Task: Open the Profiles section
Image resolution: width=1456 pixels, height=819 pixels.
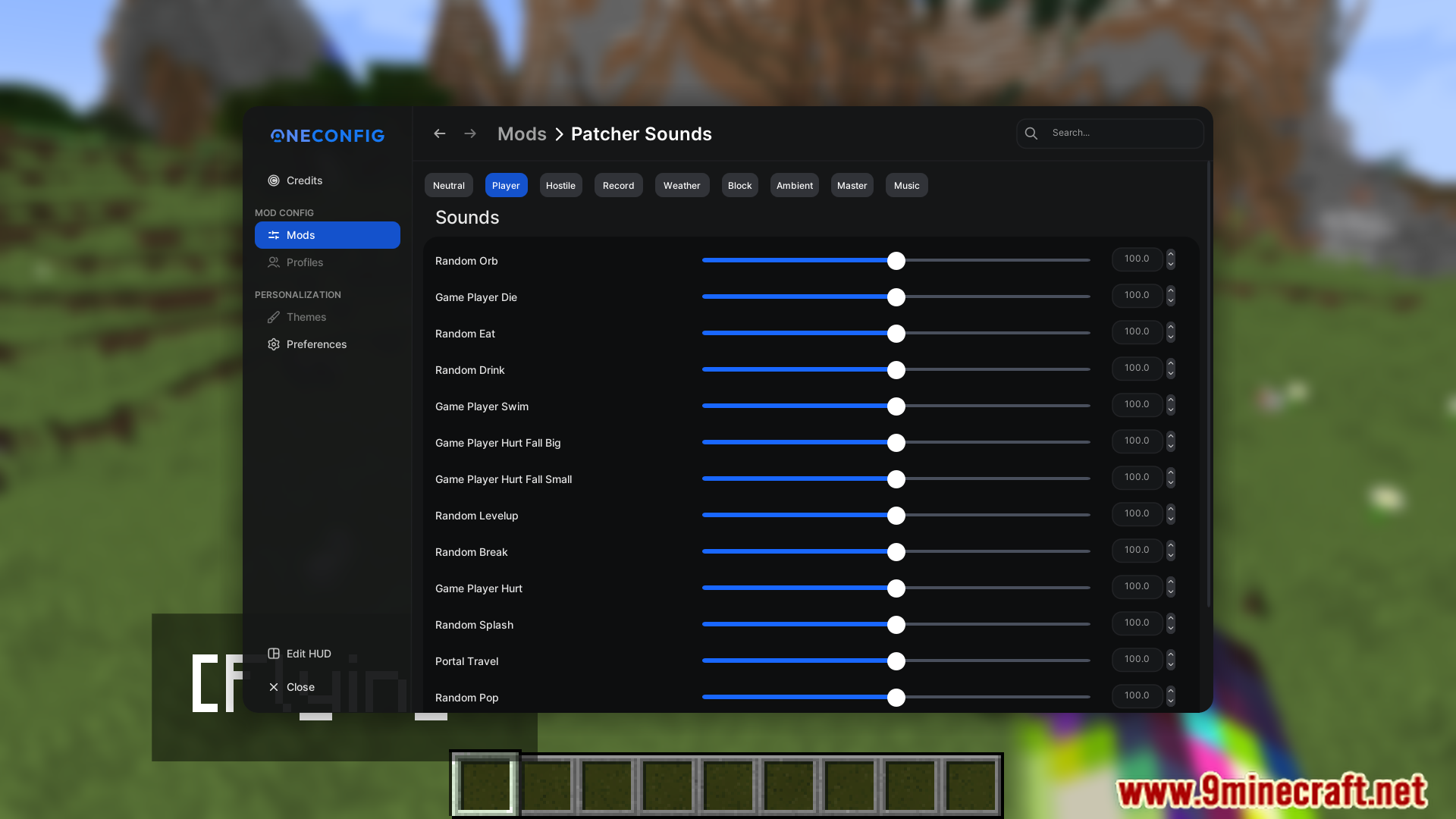Action: click(x=328, y=262)
